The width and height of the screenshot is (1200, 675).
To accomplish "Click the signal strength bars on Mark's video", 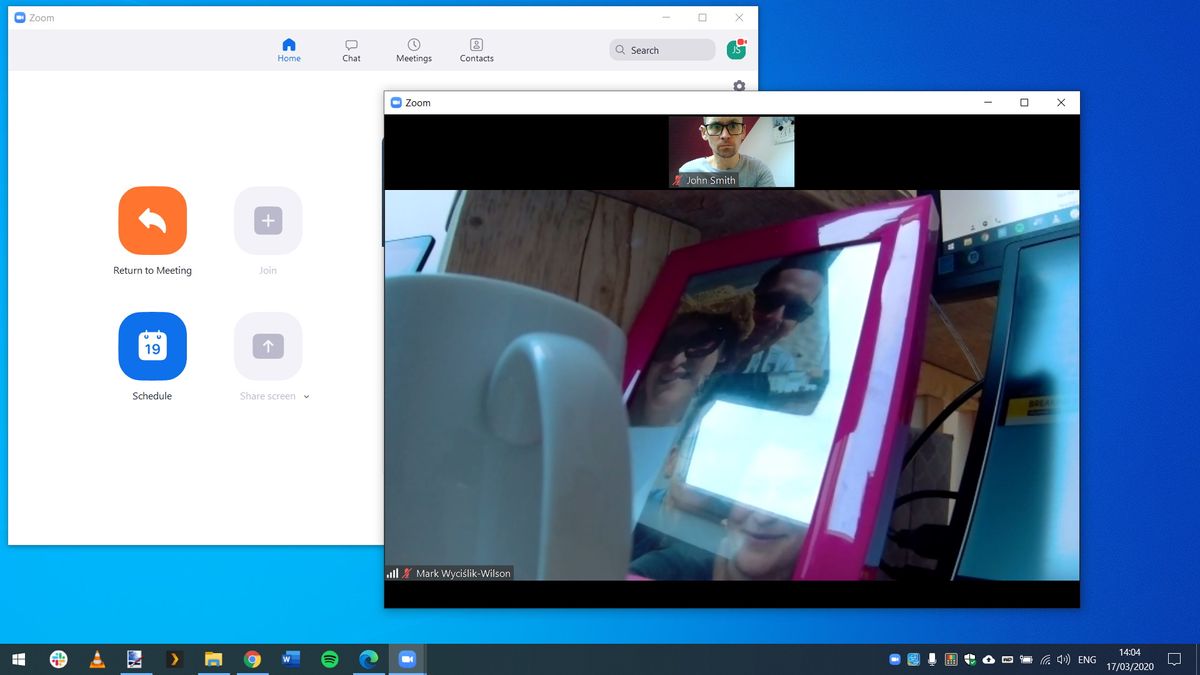I will (392, 573).
